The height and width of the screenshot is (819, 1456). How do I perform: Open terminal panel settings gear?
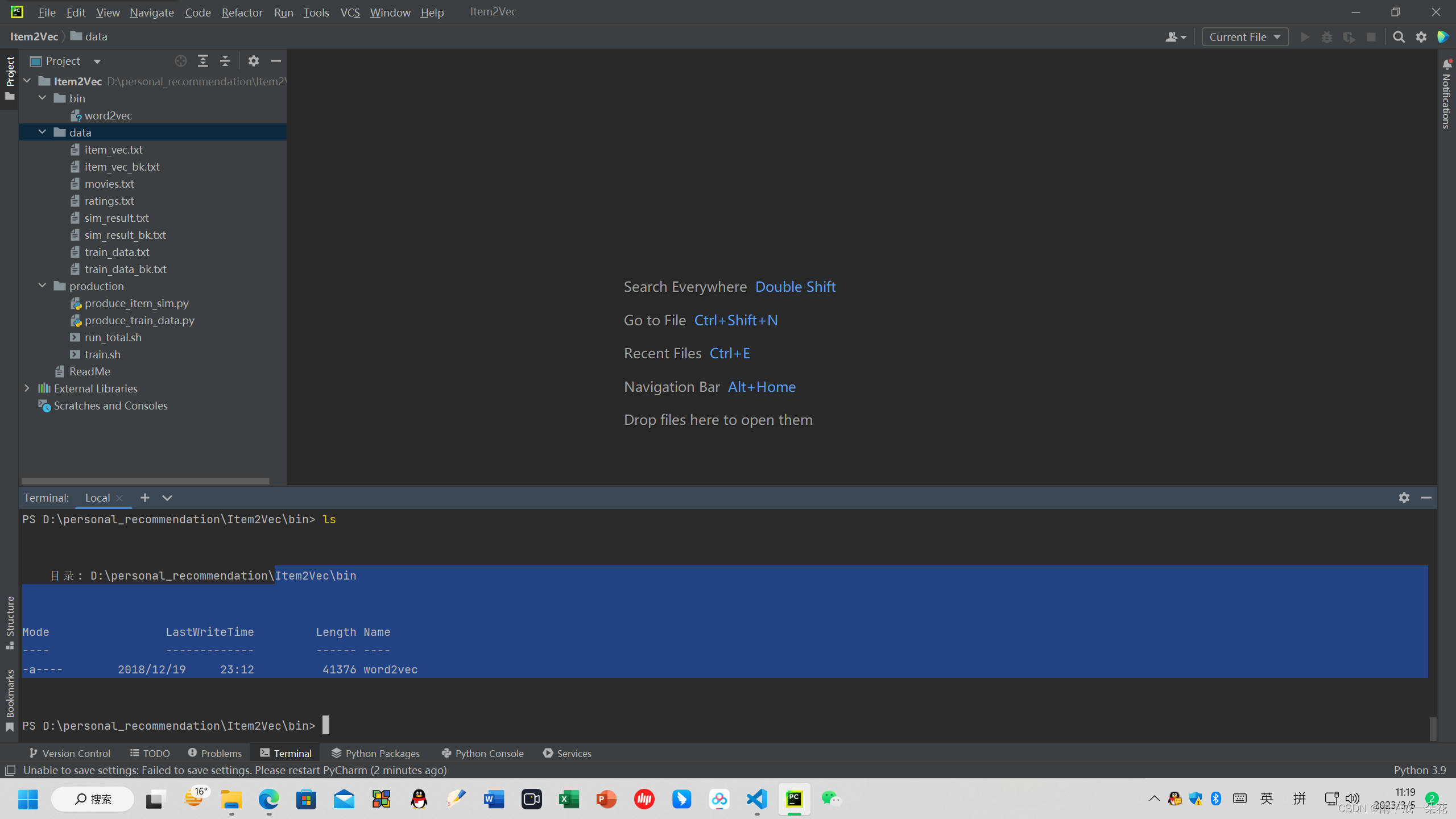click(1404, 498)
